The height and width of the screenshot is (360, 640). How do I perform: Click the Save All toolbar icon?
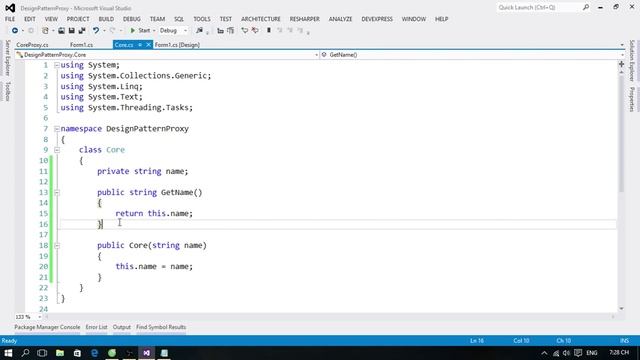coord(82,31)
